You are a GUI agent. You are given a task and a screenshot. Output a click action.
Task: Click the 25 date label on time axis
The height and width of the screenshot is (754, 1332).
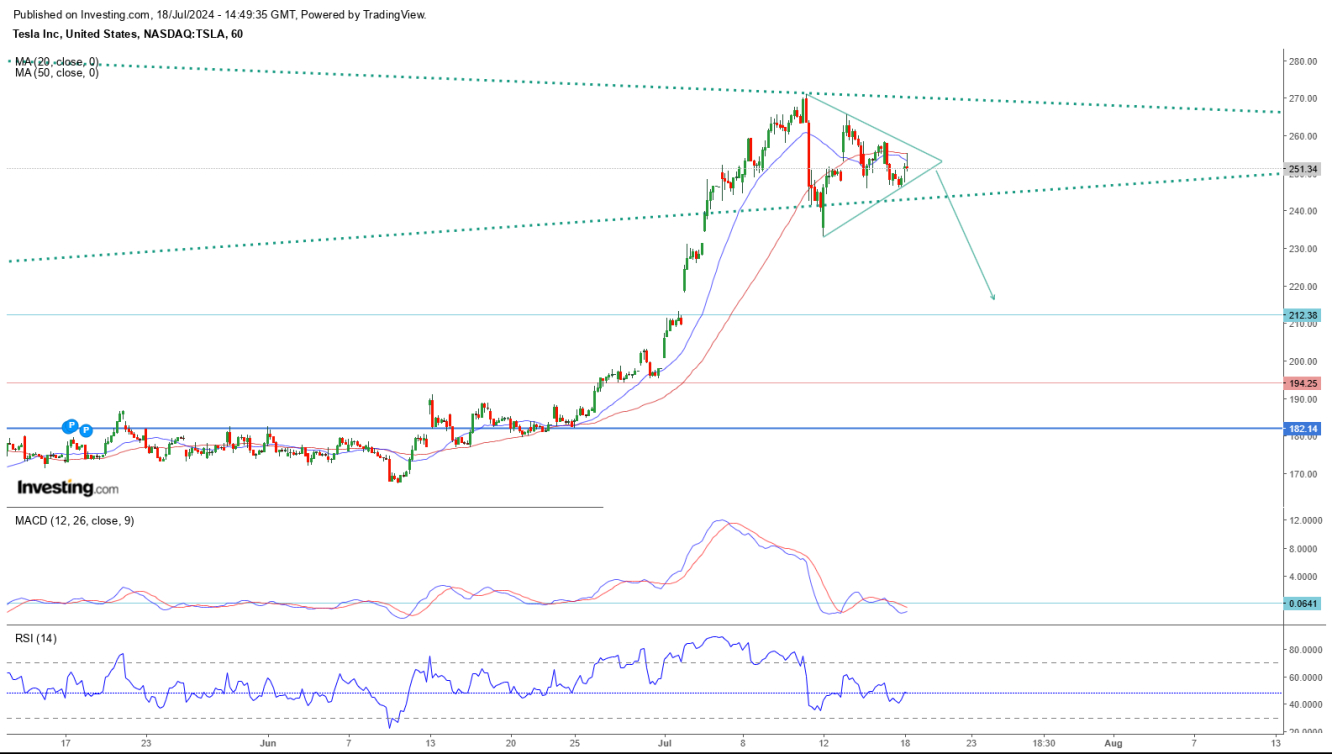tap(574, 743)
